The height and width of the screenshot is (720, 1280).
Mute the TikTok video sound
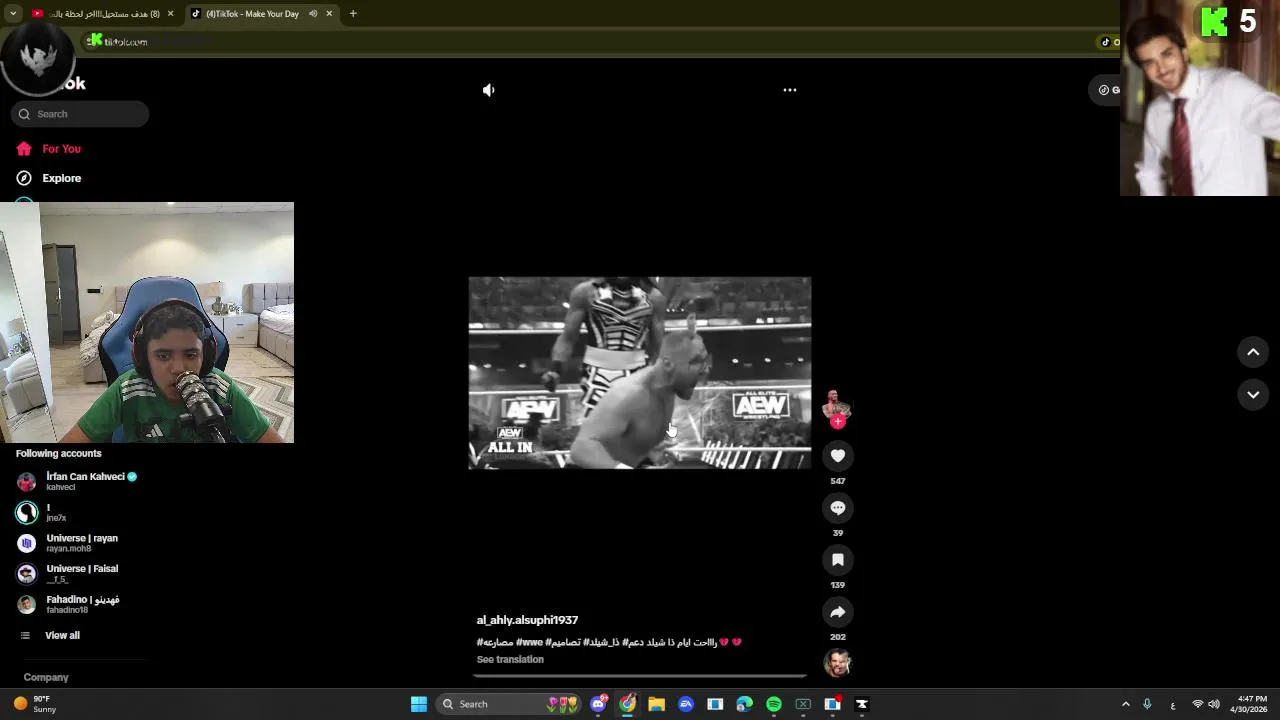pos(488,90)
